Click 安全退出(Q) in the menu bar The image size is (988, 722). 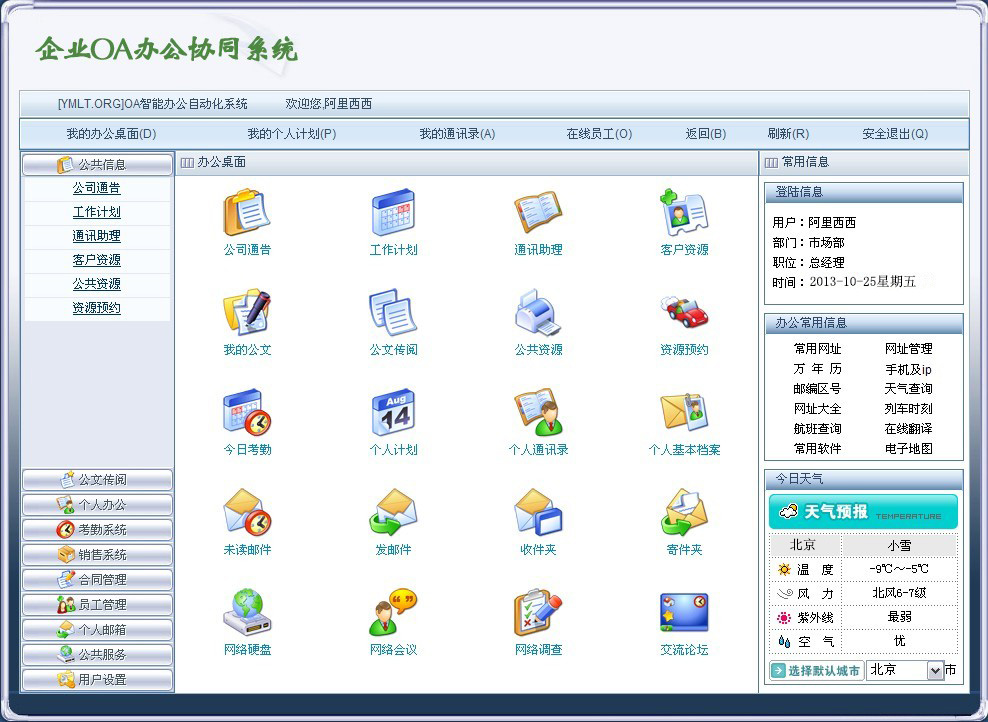tap(895, 134)
